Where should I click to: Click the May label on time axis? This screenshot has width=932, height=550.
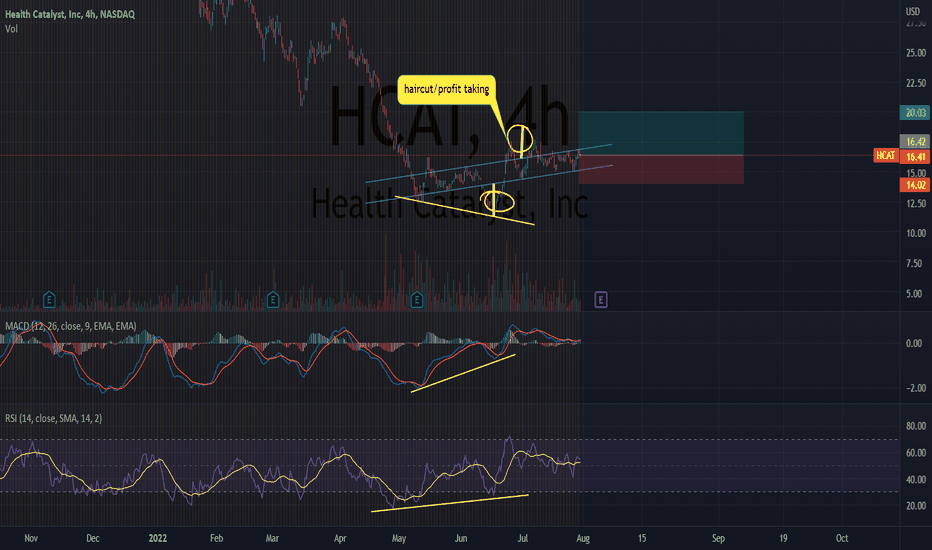(399, 538)
